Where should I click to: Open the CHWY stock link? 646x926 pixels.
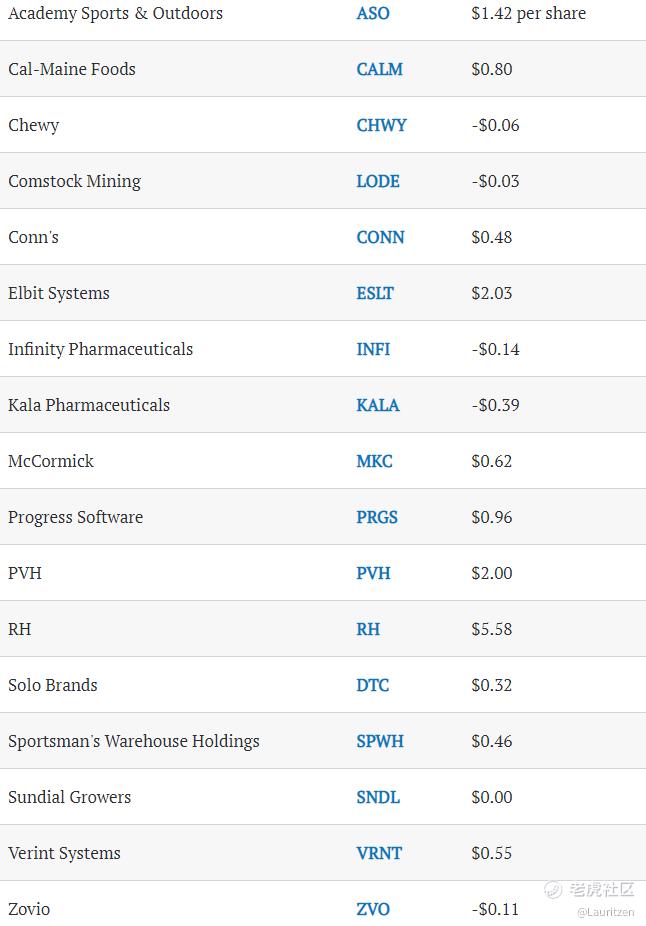coord(381,125)
